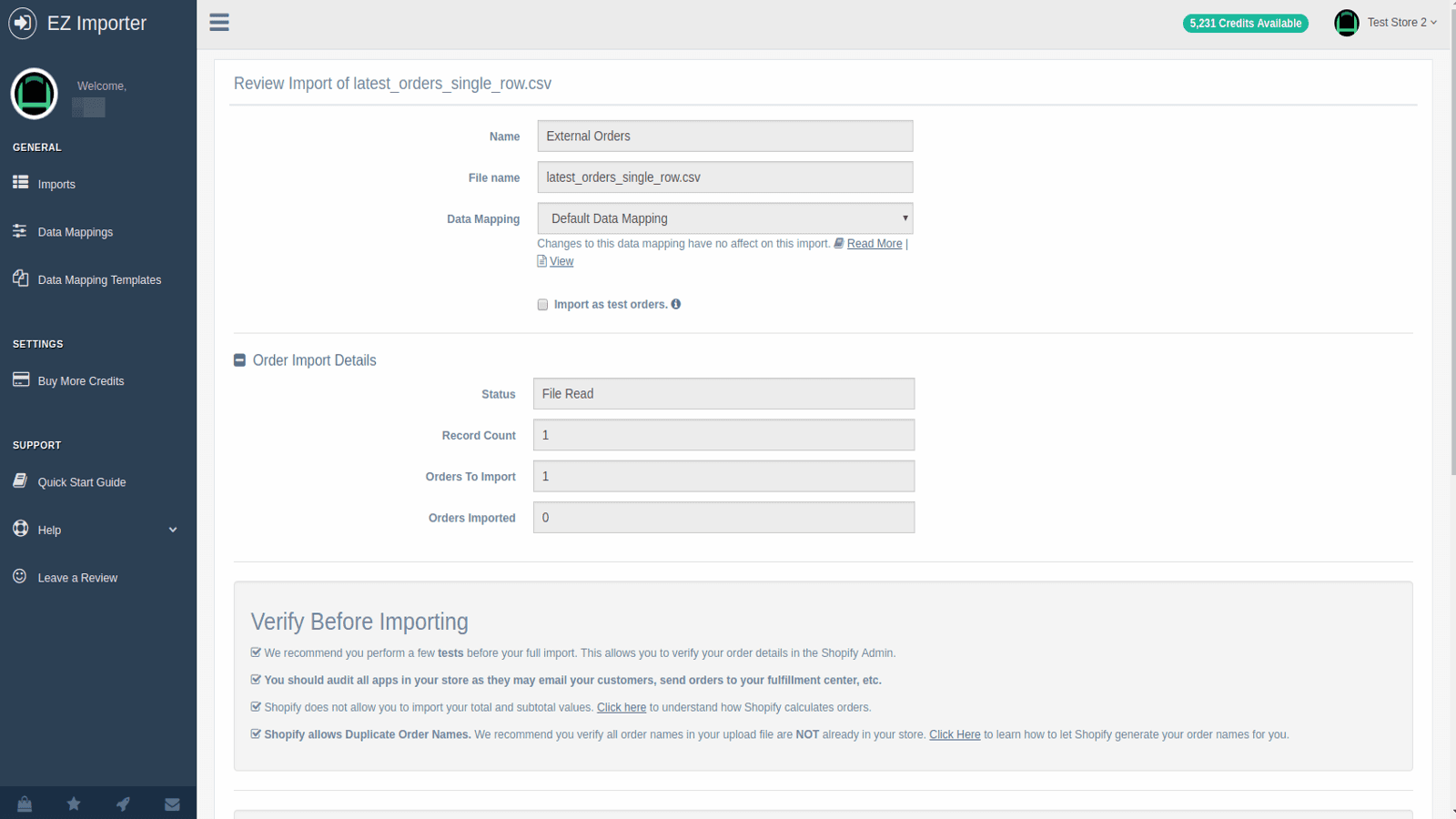Select the Data Mapping Templates icon
The image size is (1456, 819).
pos(20,278)
